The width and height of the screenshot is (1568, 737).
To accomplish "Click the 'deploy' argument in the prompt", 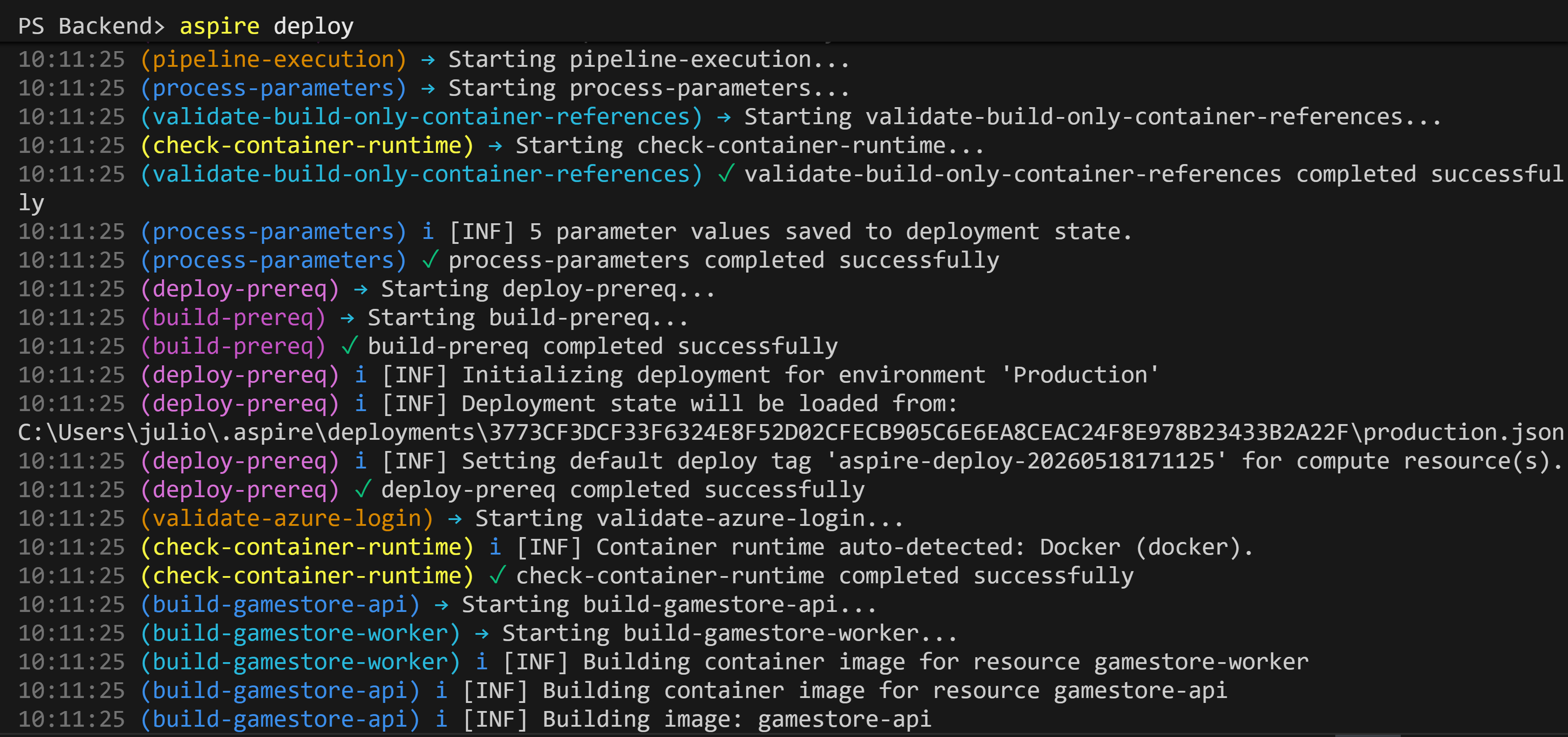I will tap(313, 27).
